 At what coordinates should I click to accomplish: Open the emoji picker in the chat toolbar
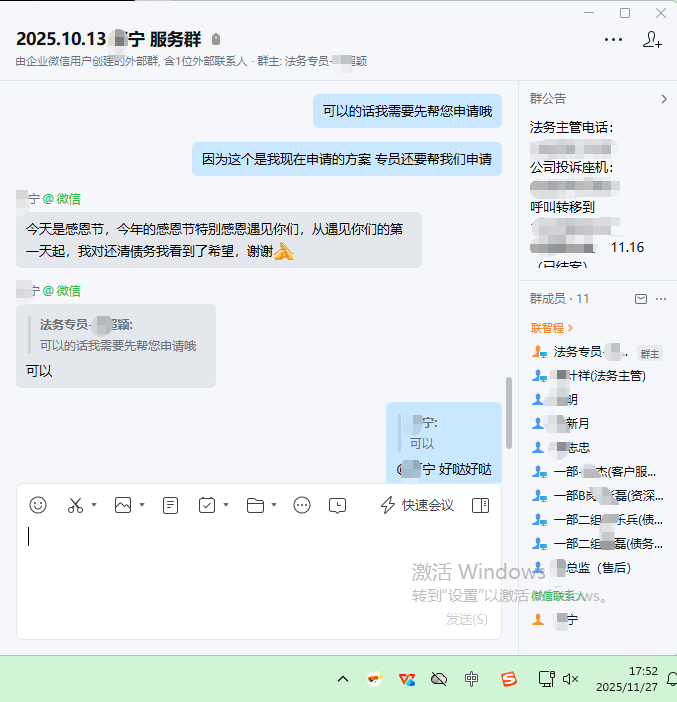click(x=38, y=505)
